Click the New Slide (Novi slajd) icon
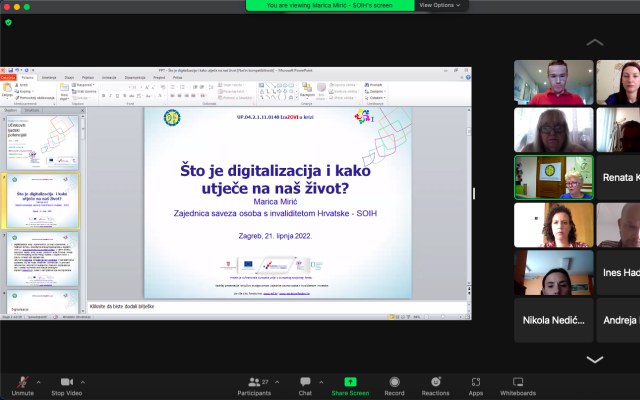Image resolution: width=640 pixels, height=400 pixels. (64, 87)
